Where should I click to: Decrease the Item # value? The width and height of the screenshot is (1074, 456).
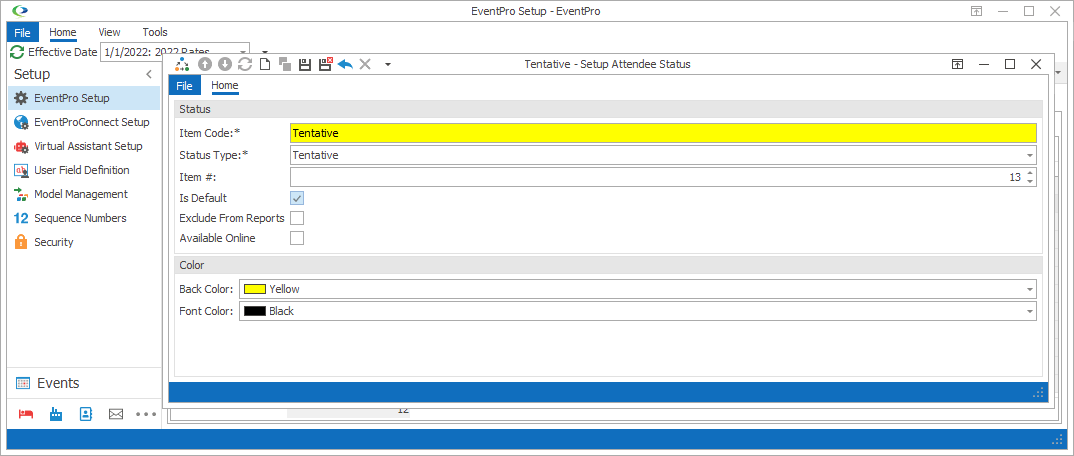pos(1029,181)
